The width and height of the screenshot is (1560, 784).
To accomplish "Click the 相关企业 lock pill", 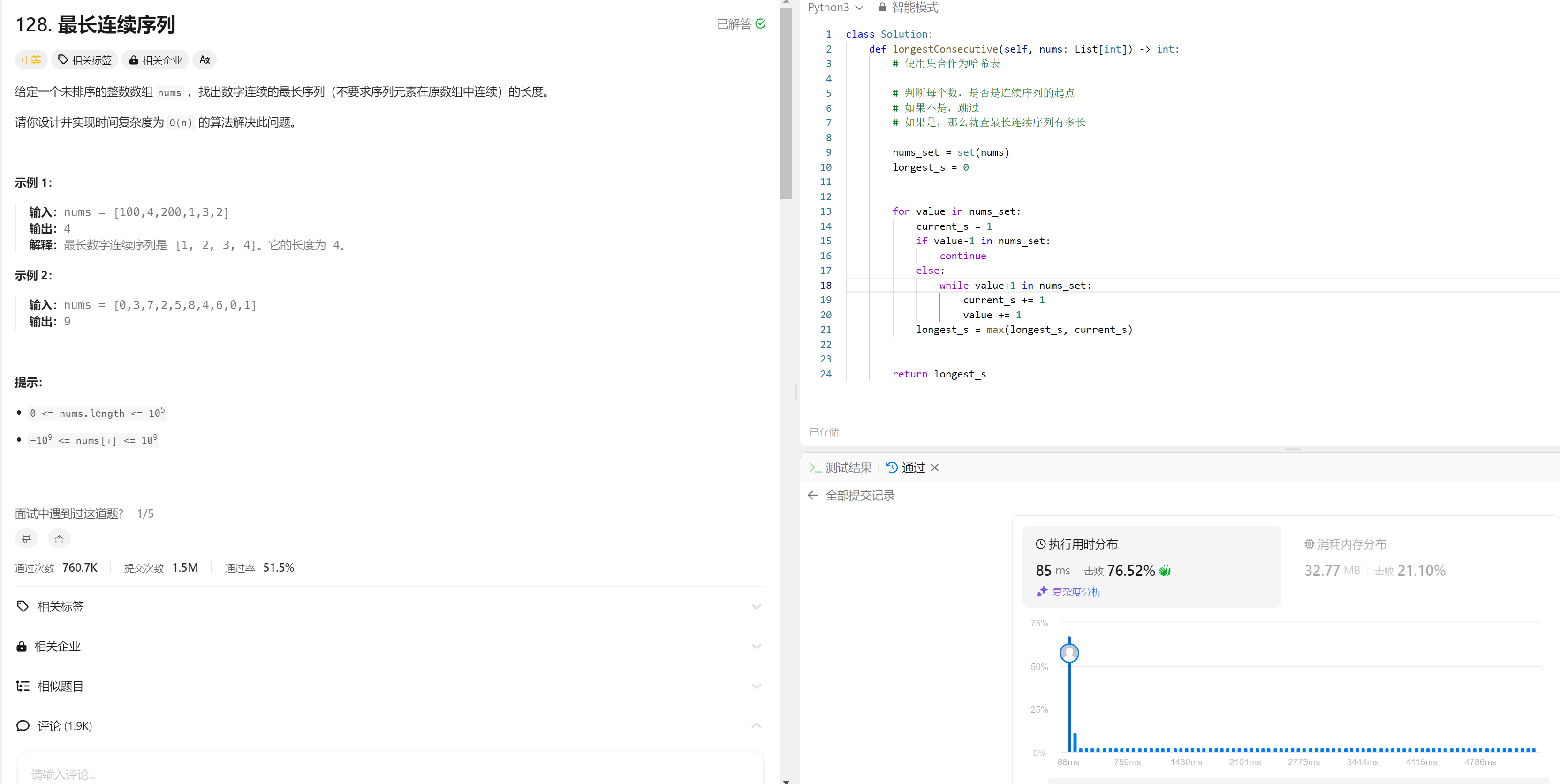I will pos(156,60).
